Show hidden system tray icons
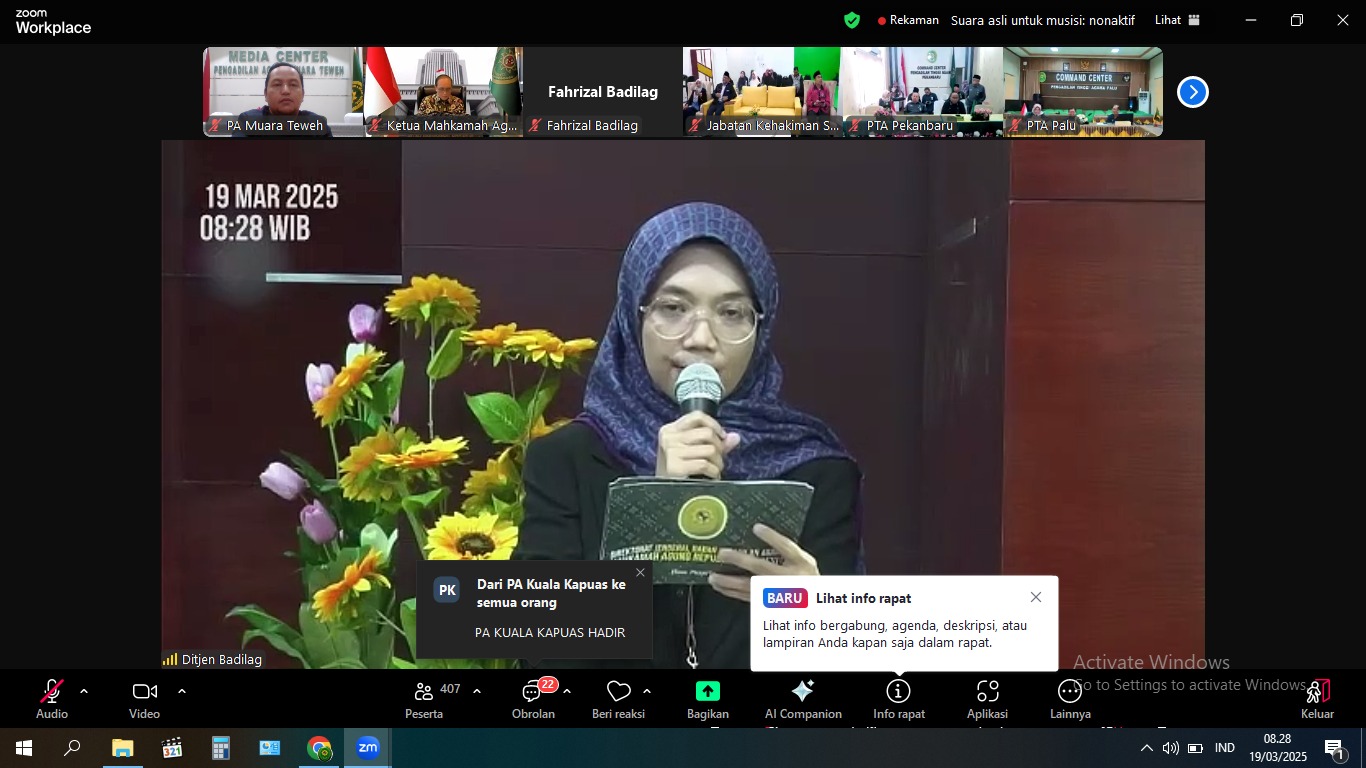The height and width of the screenshot is (768, 1366). (x=1146, y=748)
